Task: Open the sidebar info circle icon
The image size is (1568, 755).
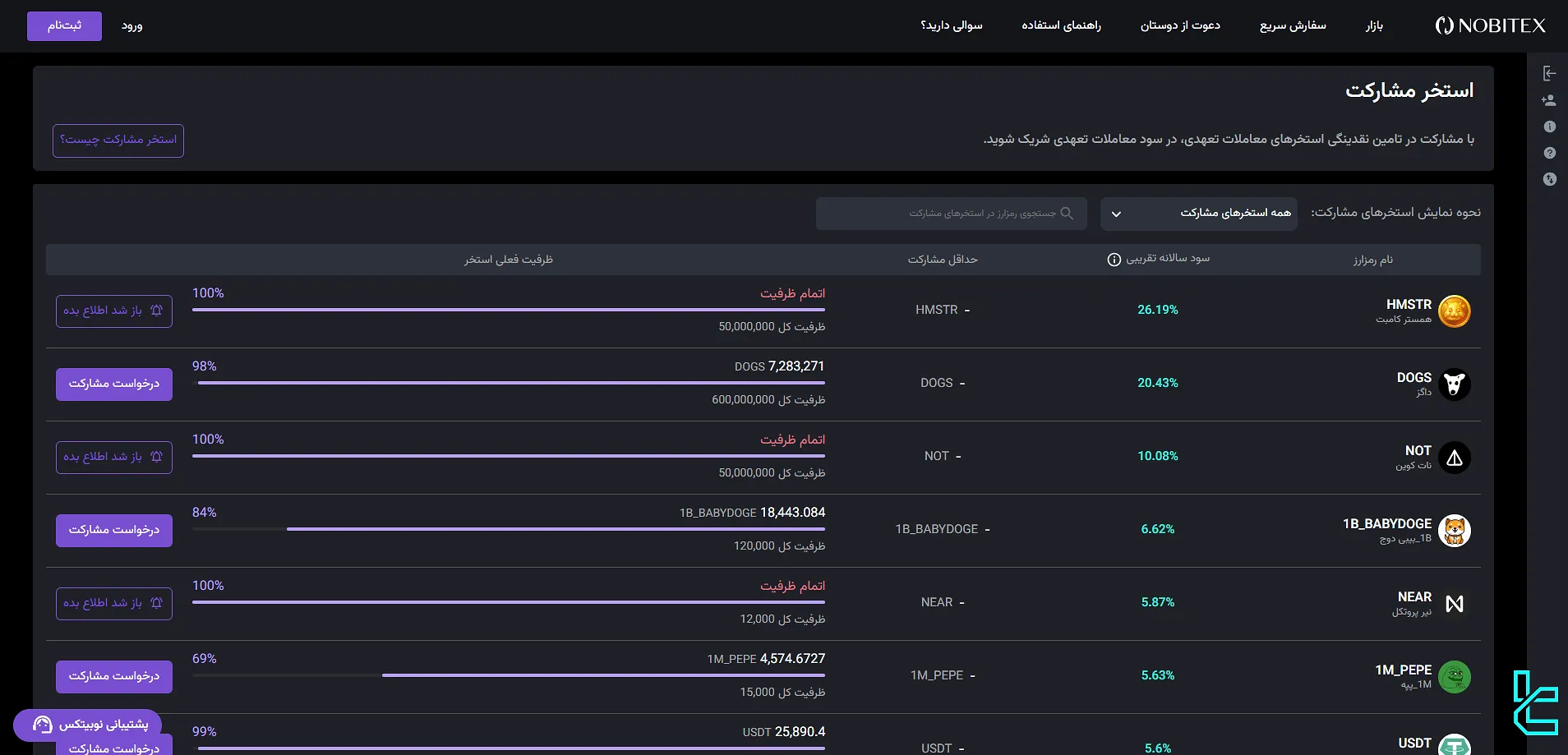Action: [1550, 127]
